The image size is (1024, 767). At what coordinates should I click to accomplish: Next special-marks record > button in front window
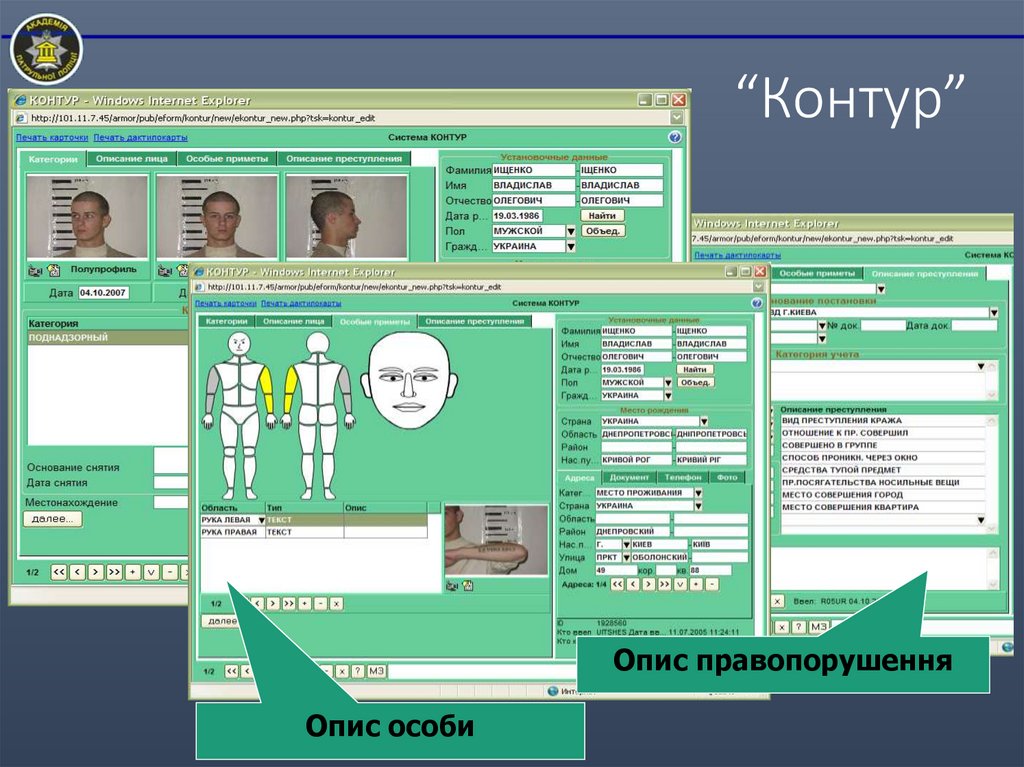tap(273, 604)
